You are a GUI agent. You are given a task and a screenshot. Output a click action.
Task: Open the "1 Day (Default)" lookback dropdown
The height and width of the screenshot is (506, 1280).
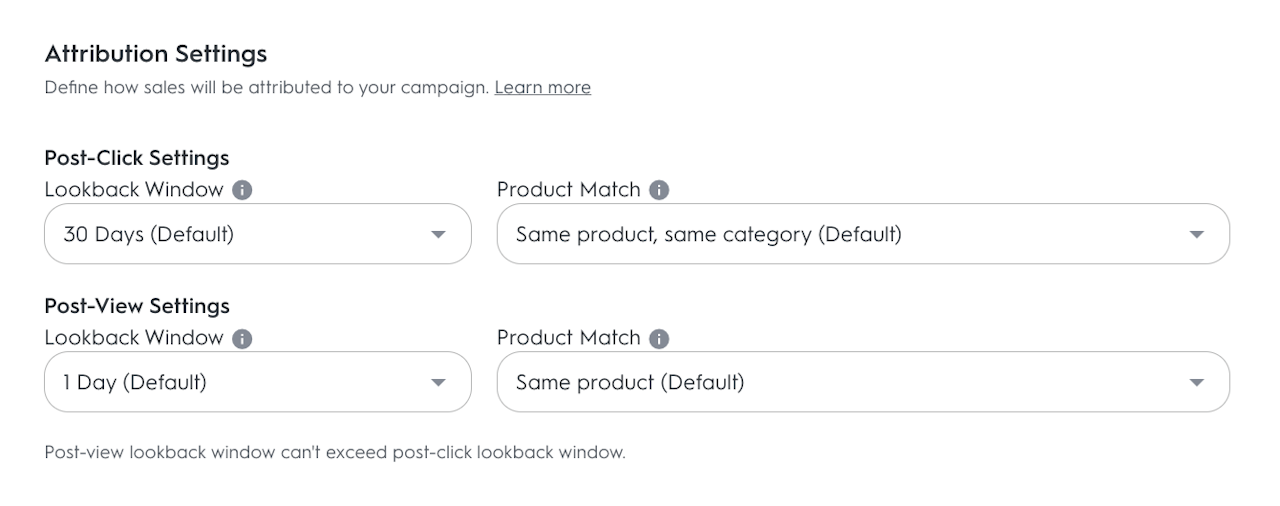pos(257,382)
